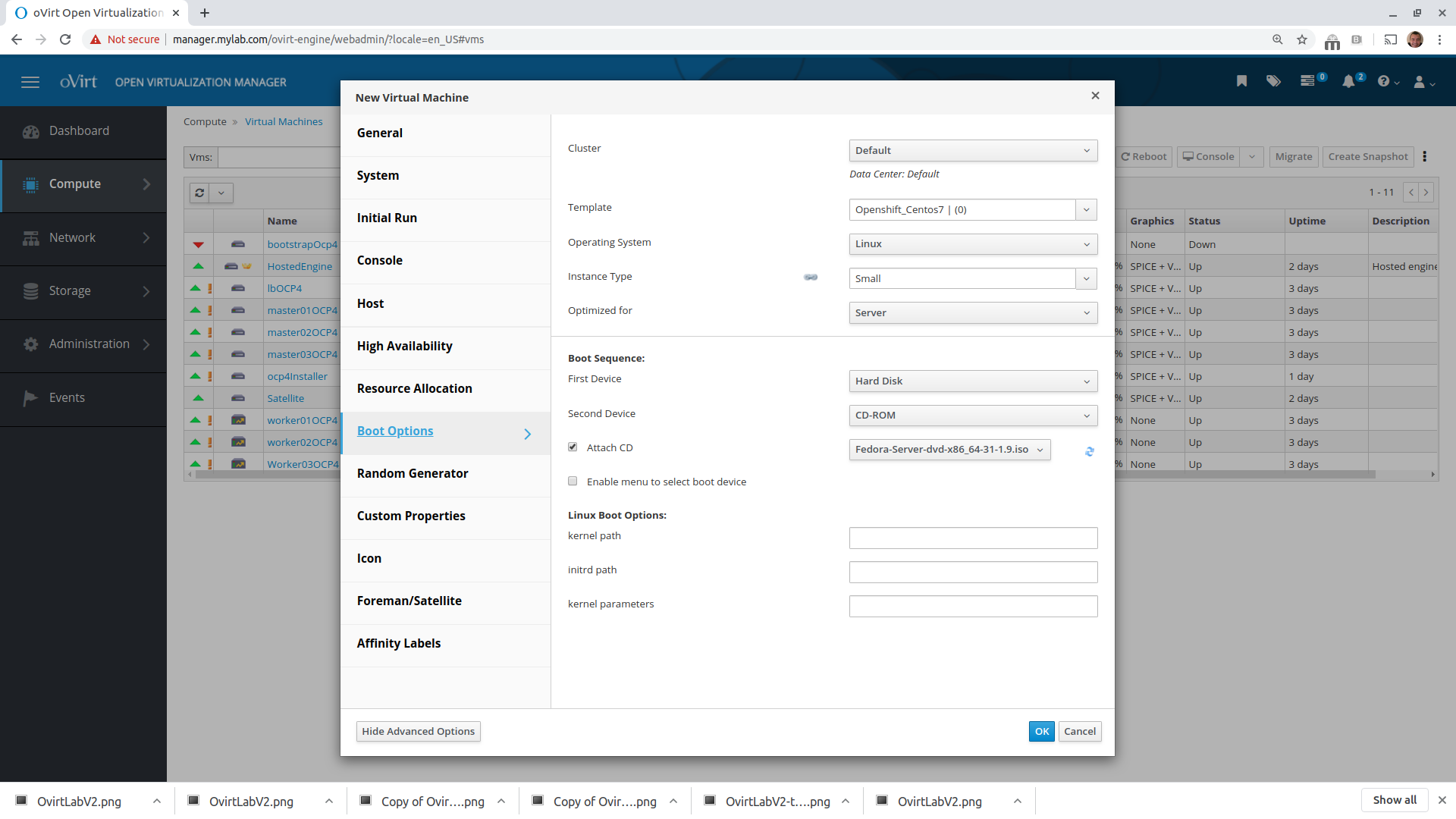This screenshot has height=819, width=1456.
Task: Open the Affinity Labels tab
Action: (x=446, y=643)
